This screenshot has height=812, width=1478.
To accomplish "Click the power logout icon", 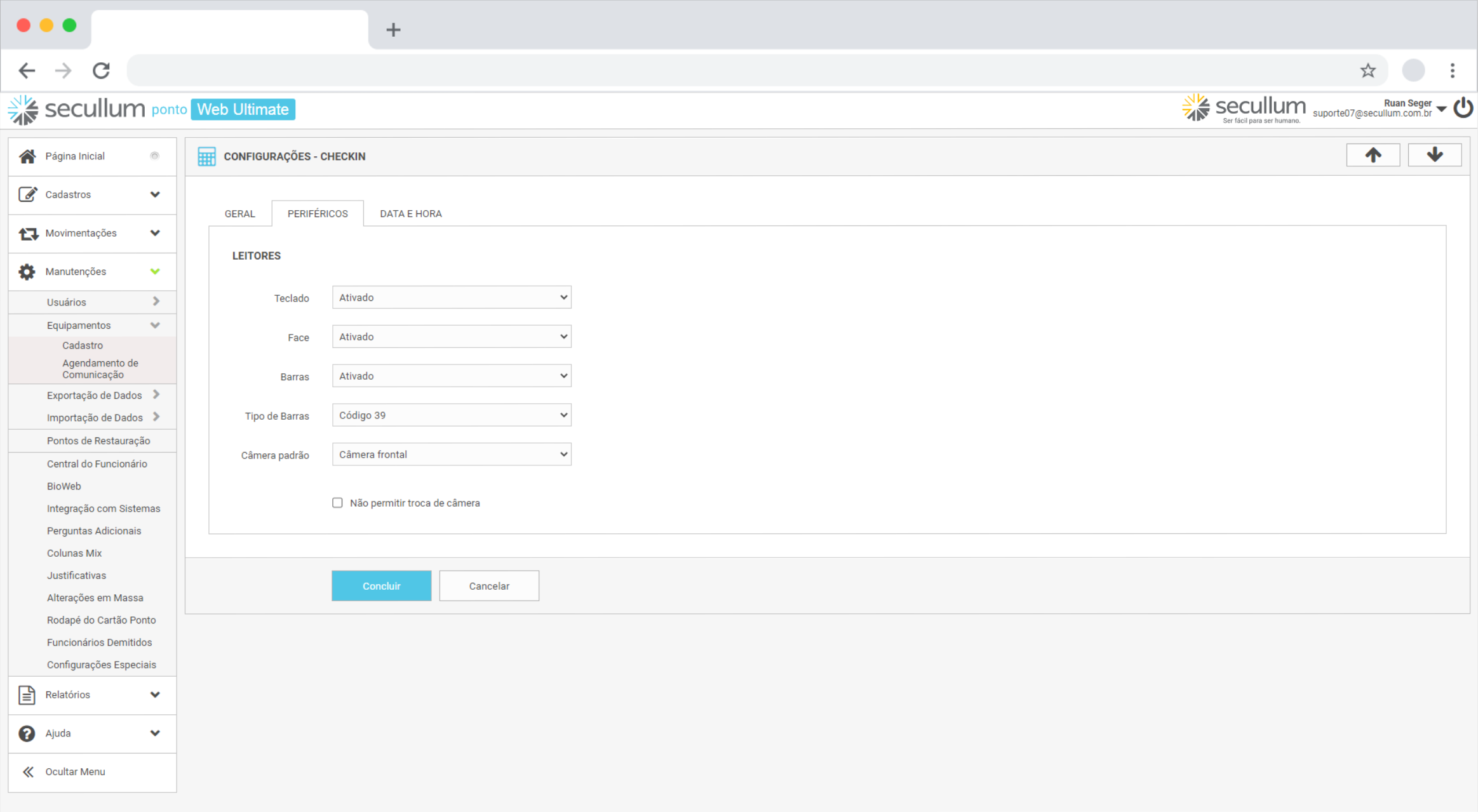I will point(1463,108).
